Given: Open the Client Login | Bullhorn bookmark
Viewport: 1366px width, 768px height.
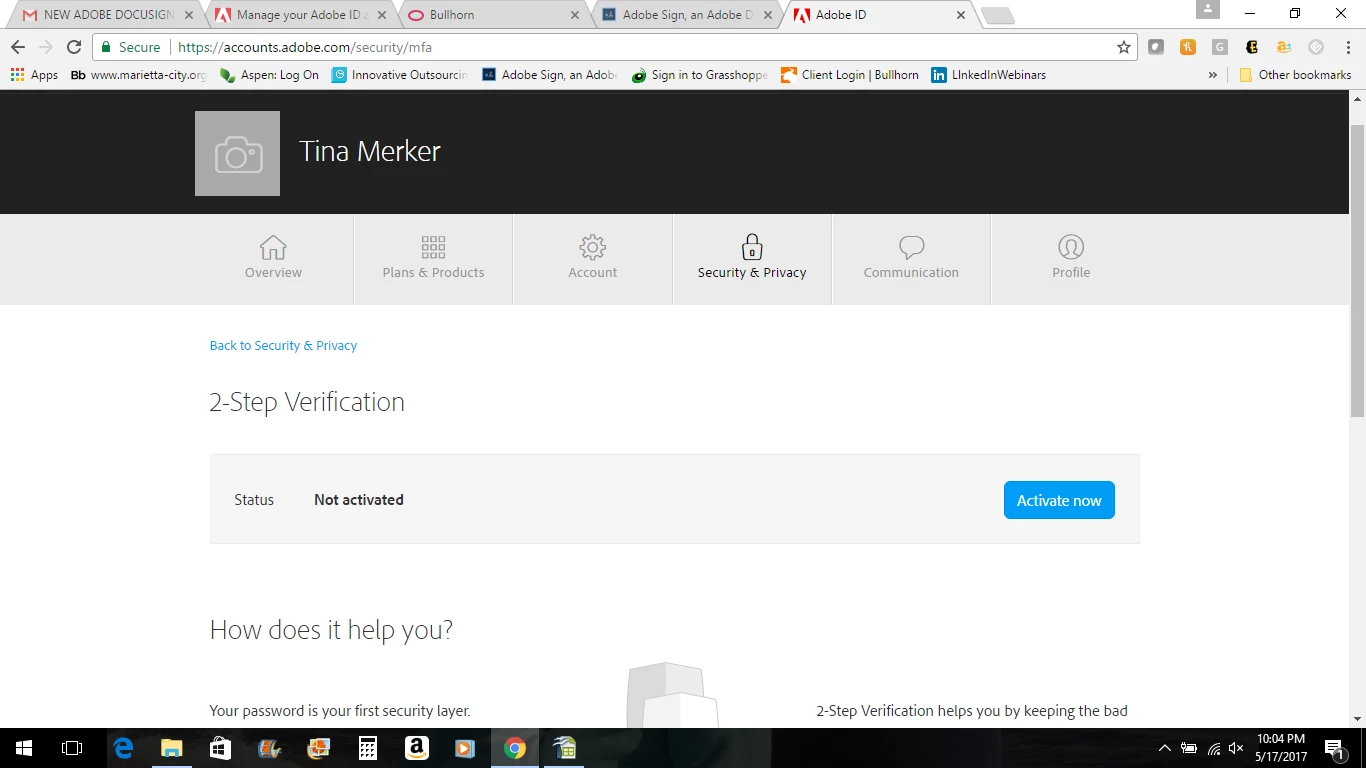Looking at the screenshot, I should [x=850, y=75].
